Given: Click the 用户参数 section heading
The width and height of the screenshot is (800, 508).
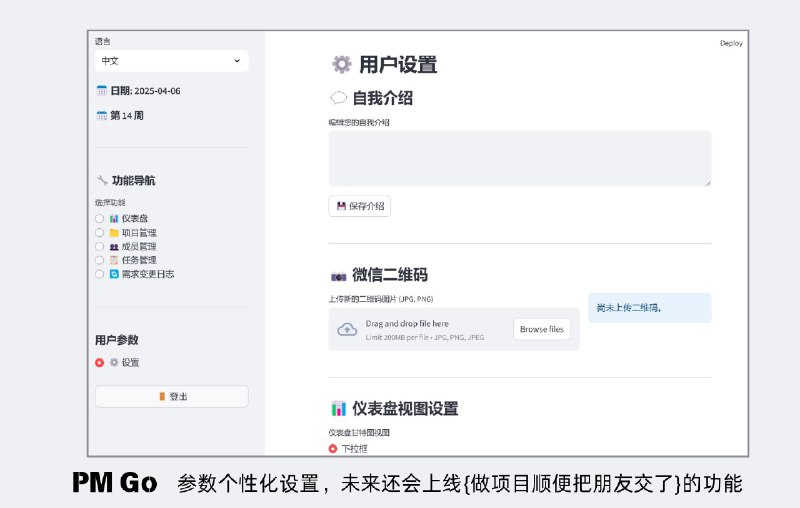Looking at the screenshot, I should pos(116,340).
